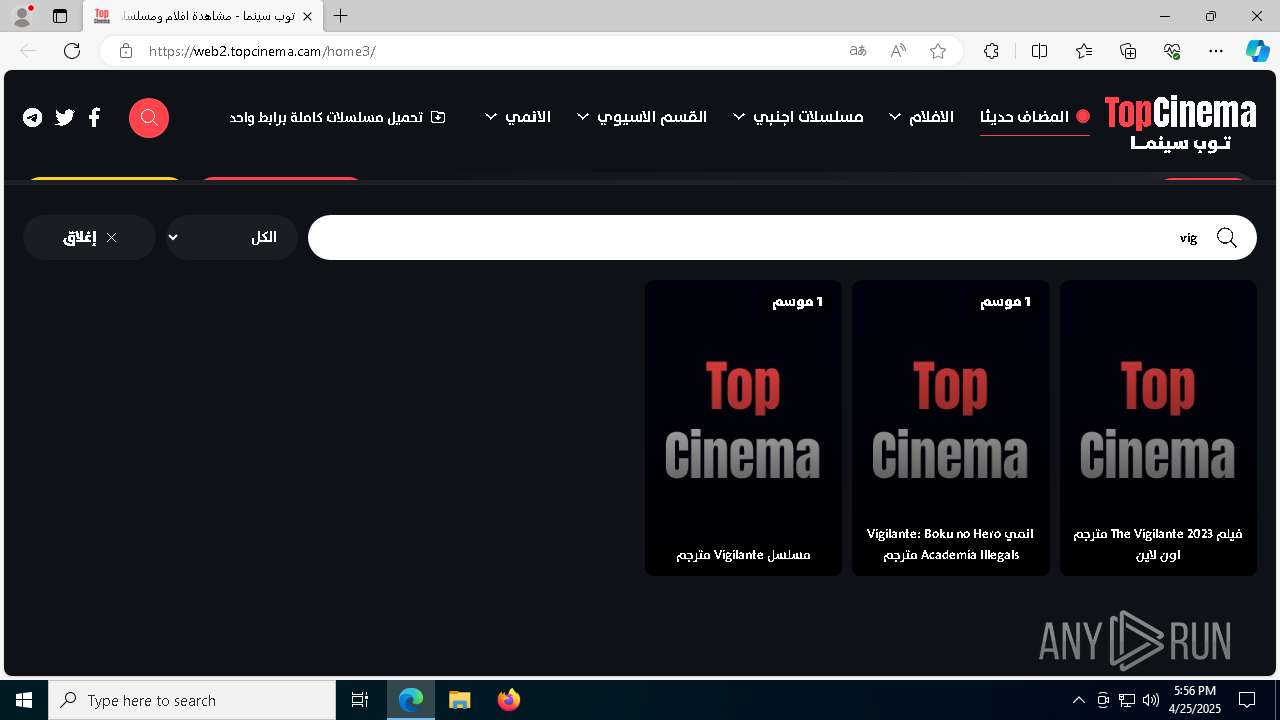Open File Explorer from taskbar

pyautogui.click(x=459, y=700)
